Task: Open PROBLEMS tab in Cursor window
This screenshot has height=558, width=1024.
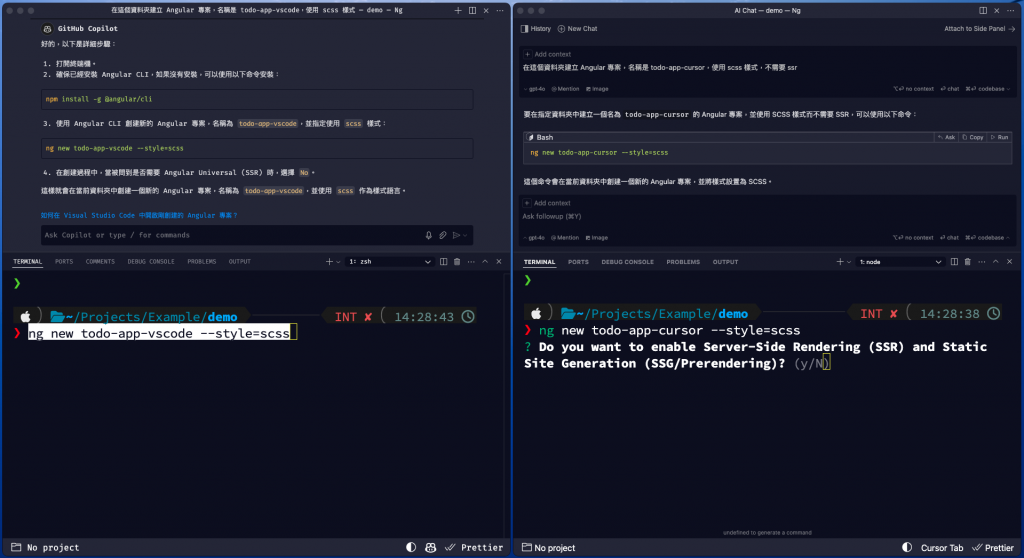Action: pos(683,262)
